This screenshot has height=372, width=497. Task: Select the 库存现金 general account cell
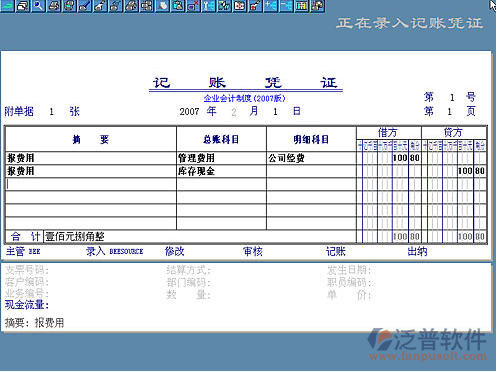(x=221, y=171)
